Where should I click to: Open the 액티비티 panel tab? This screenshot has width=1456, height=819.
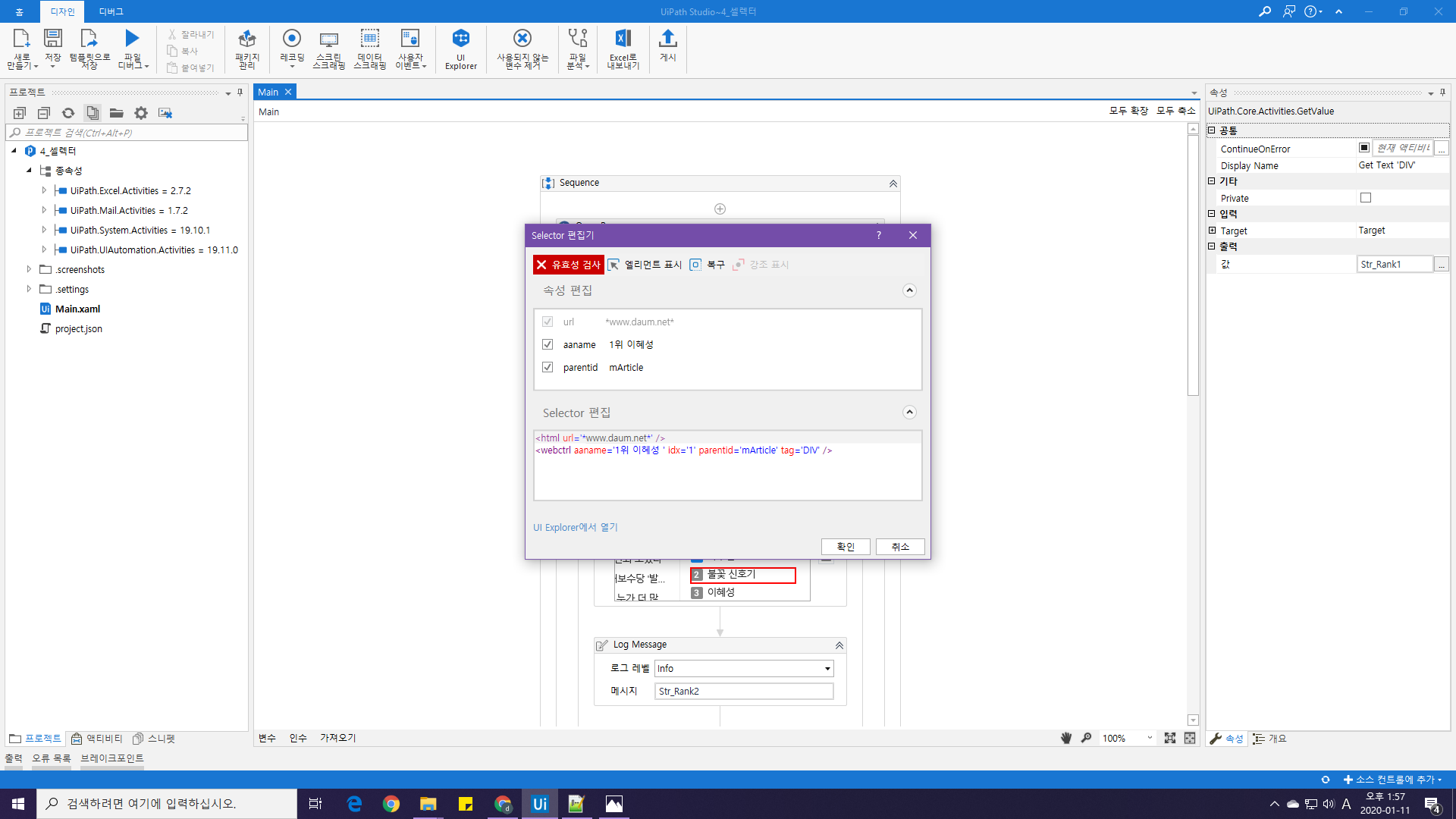[x=97, y=738]
